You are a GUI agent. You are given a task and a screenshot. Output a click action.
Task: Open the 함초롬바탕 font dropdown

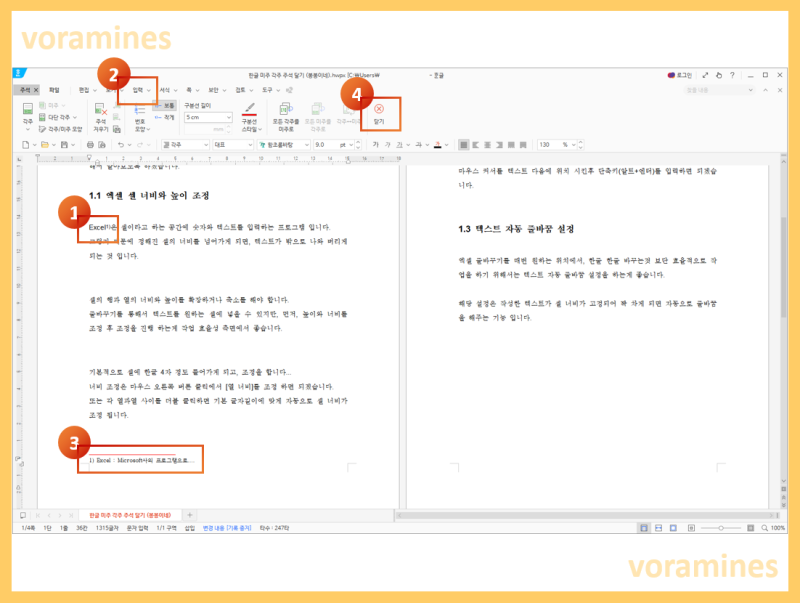284,145
